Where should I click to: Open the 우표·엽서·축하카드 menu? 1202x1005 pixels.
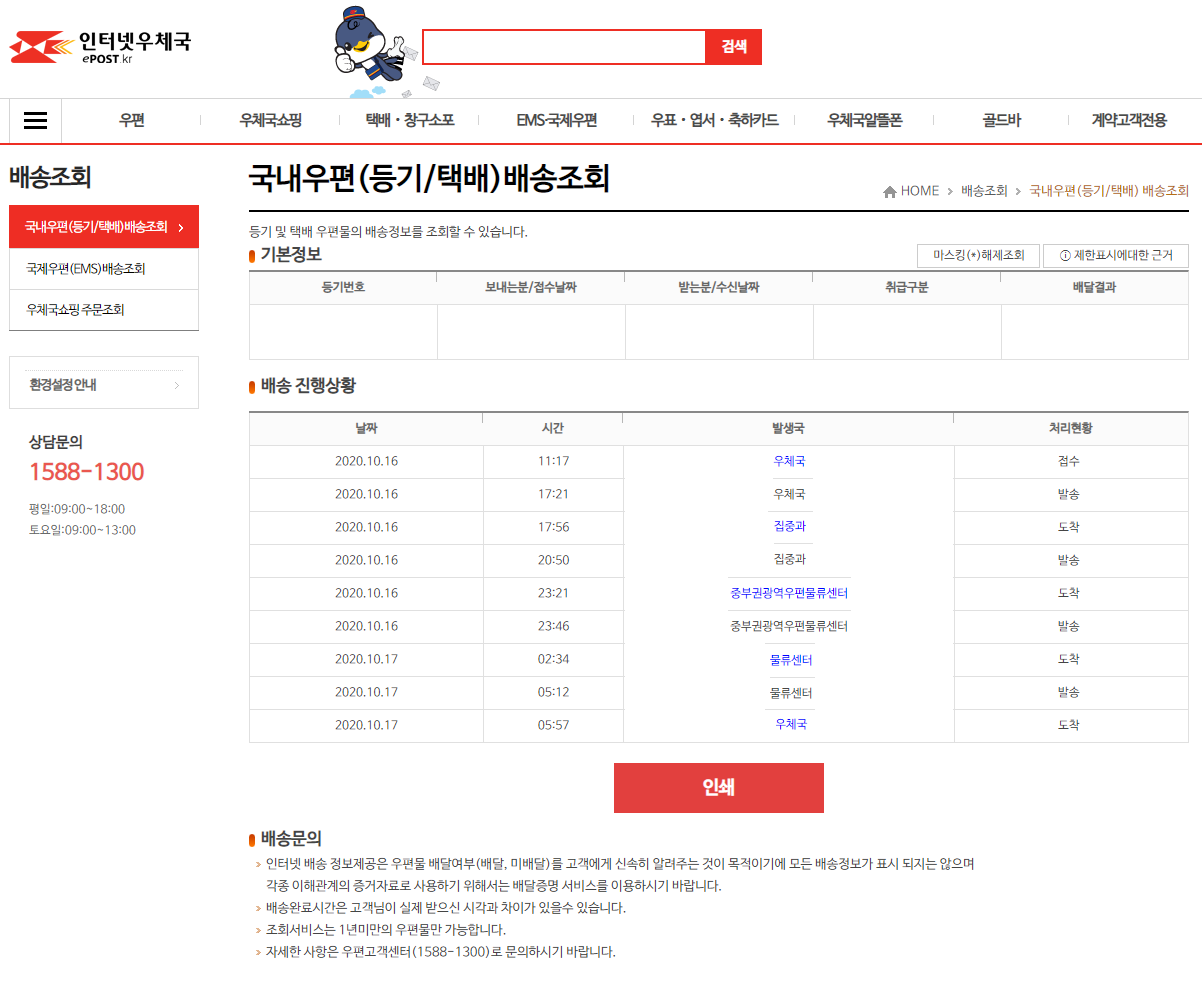[714, 121]
